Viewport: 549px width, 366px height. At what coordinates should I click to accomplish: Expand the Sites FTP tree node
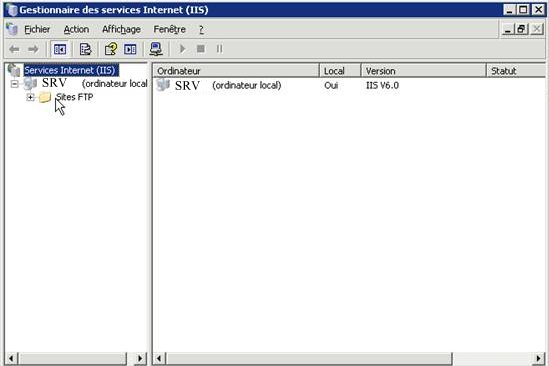click(x=30, y=97)
